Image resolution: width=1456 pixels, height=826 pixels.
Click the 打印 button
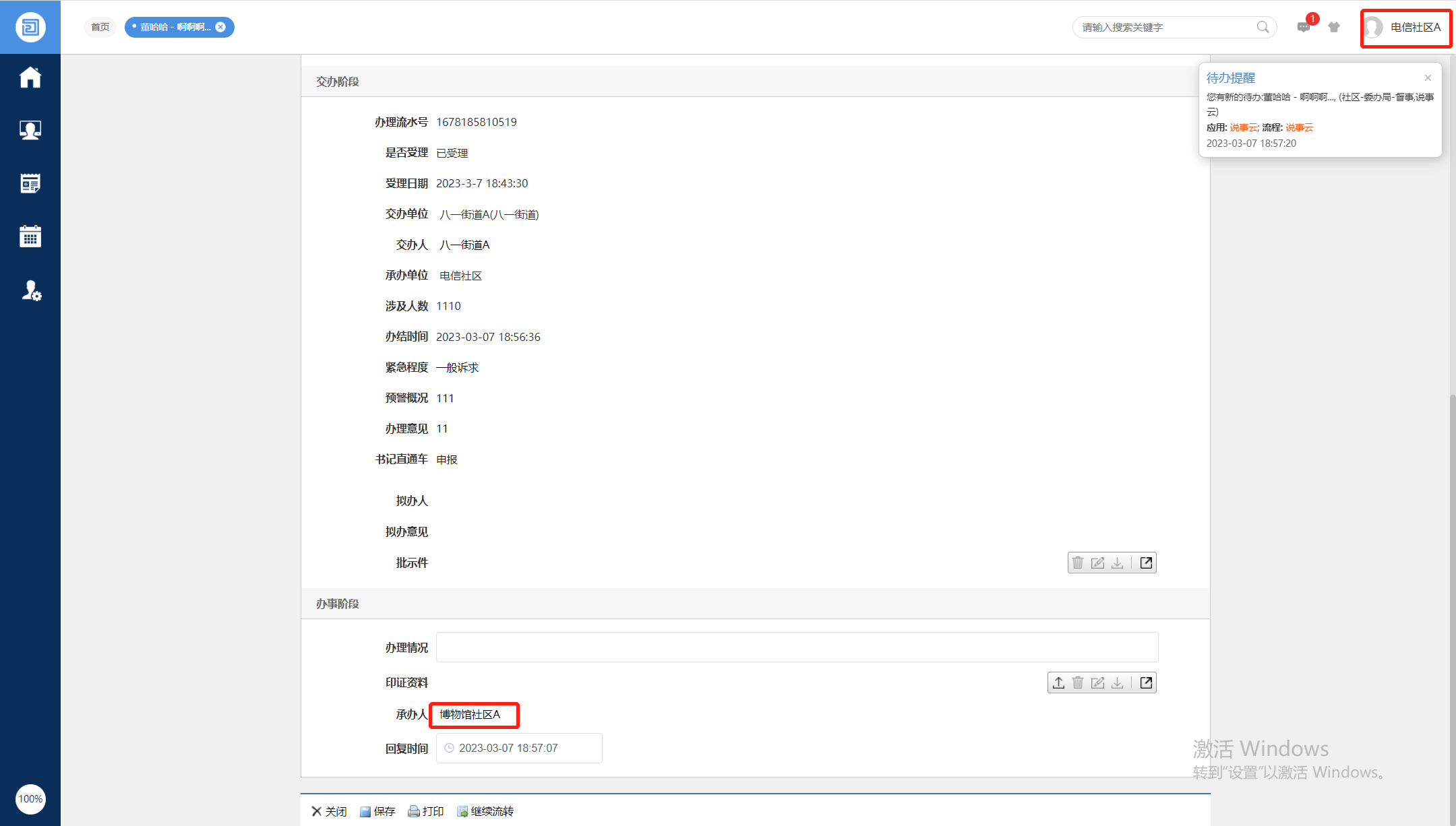(x=426, y=811)
